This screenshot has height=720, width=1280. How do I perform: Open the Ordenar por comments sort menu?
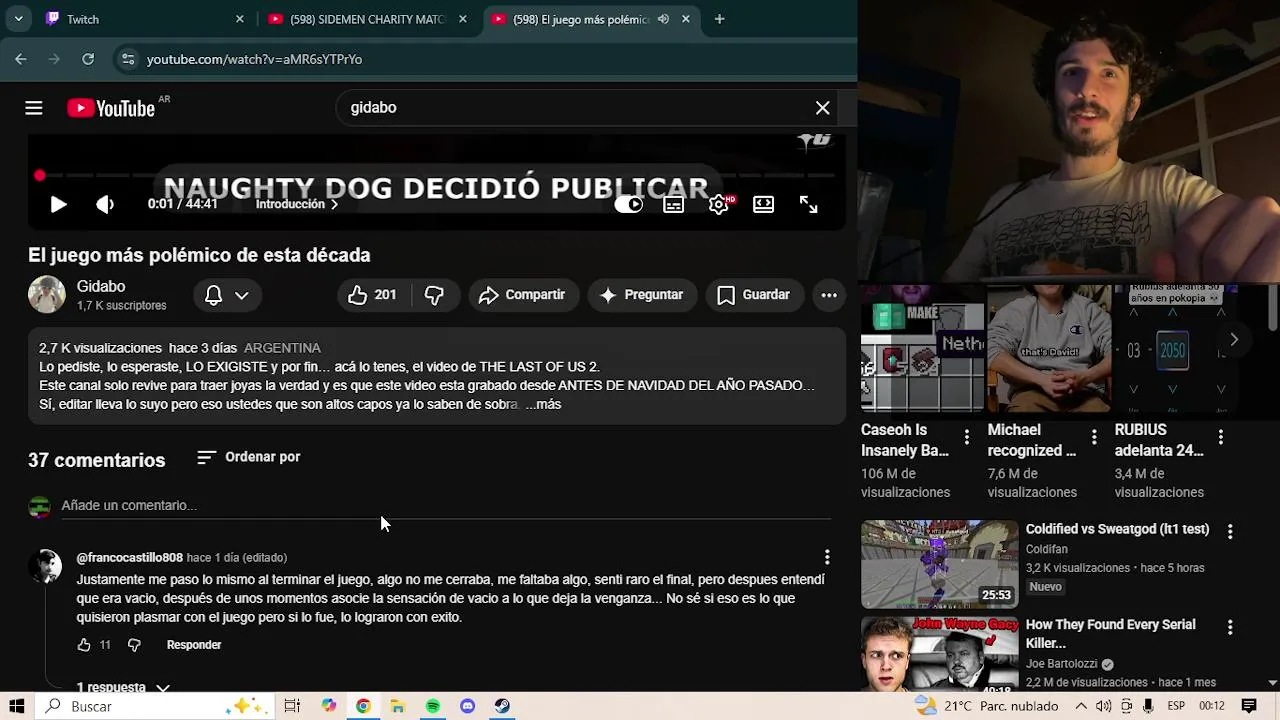click(x=249, y=457)
